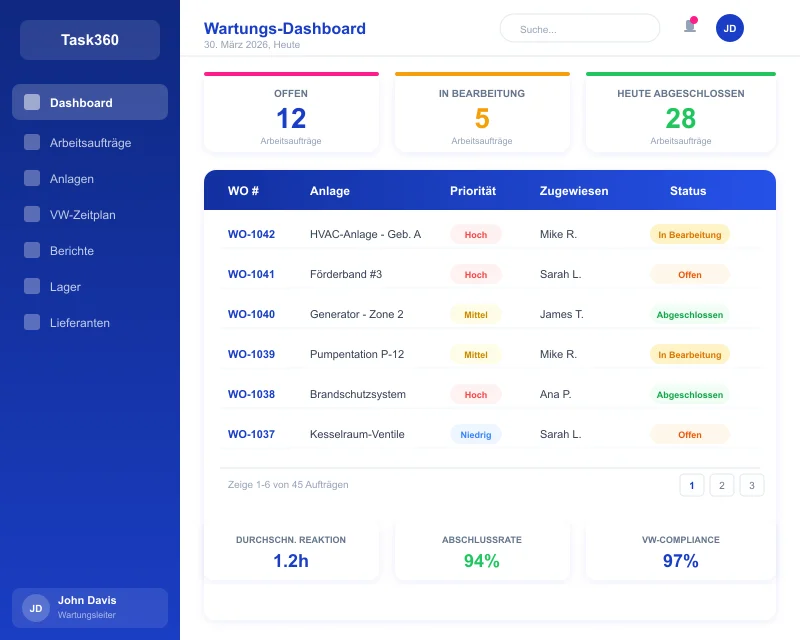Screen dimensions: 800x640
Task: Open work order WO-1042
Action: point(251,234)
